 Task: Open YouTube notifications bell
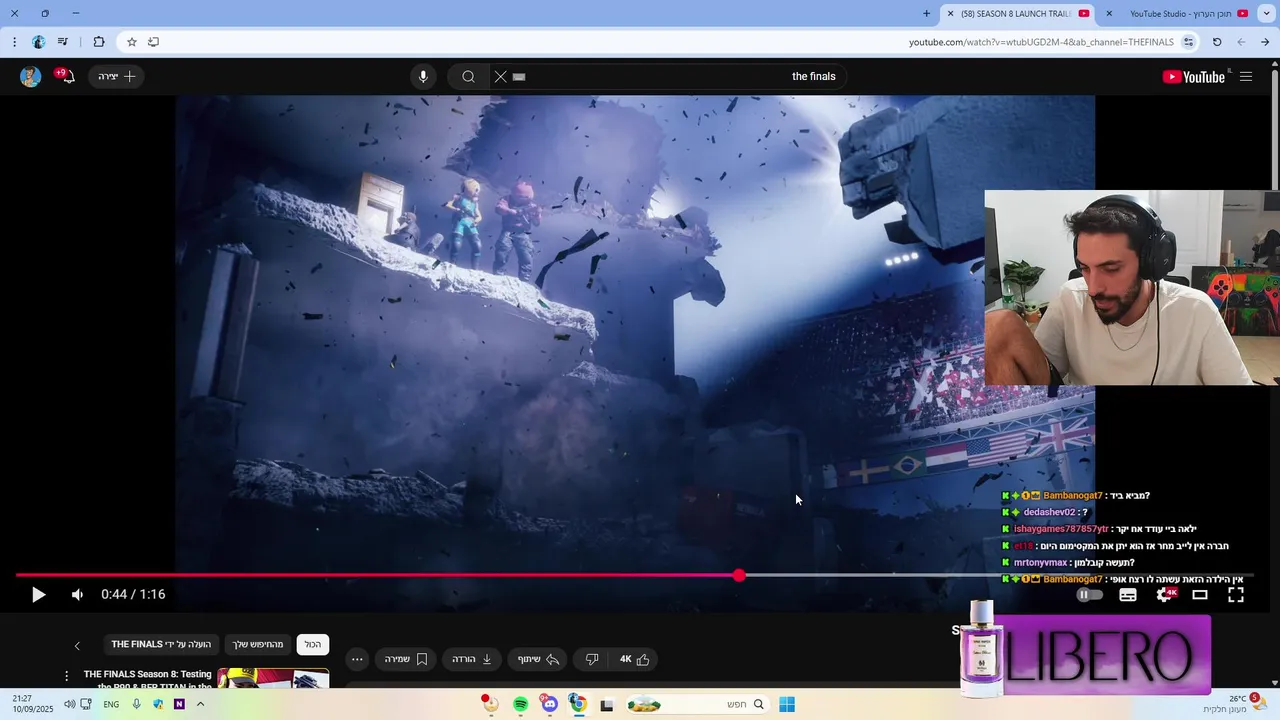[x=66, y=76]
